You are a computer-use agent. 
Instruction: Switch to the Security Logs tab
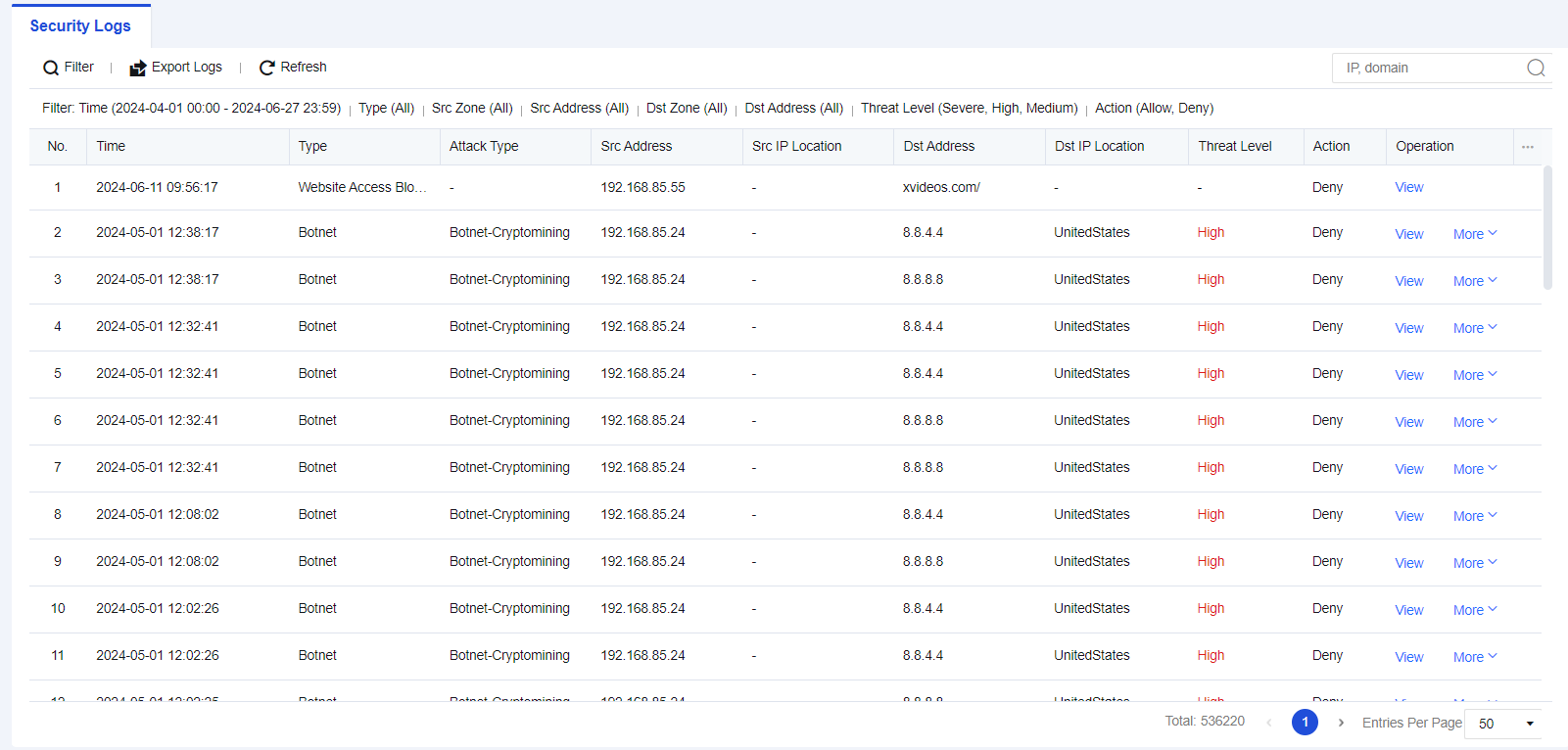tap(80, 26)
